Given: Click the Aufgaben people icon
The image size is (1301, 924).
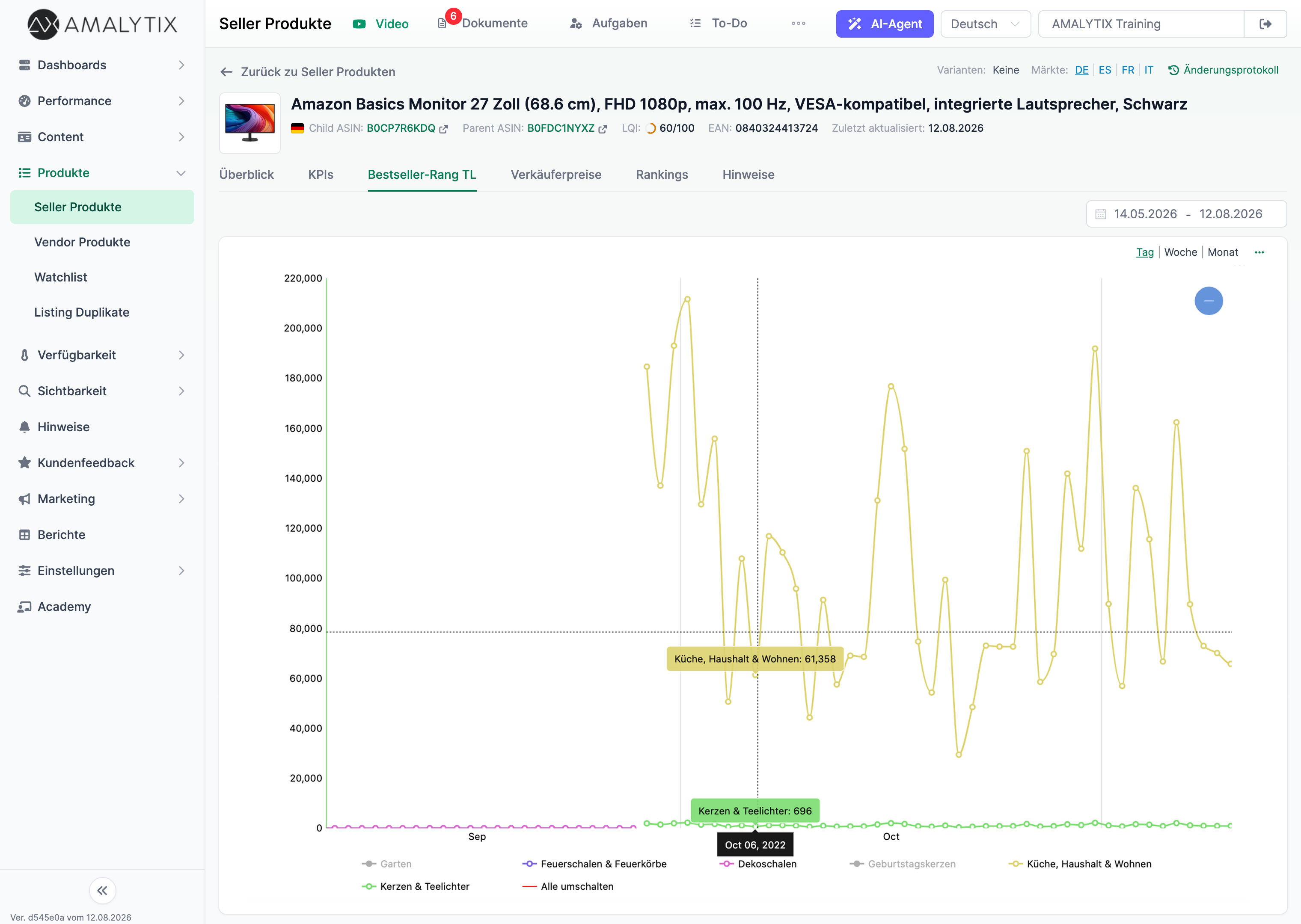Looking at the screenshot, I should pyautogui.click(x=576, y=24).
